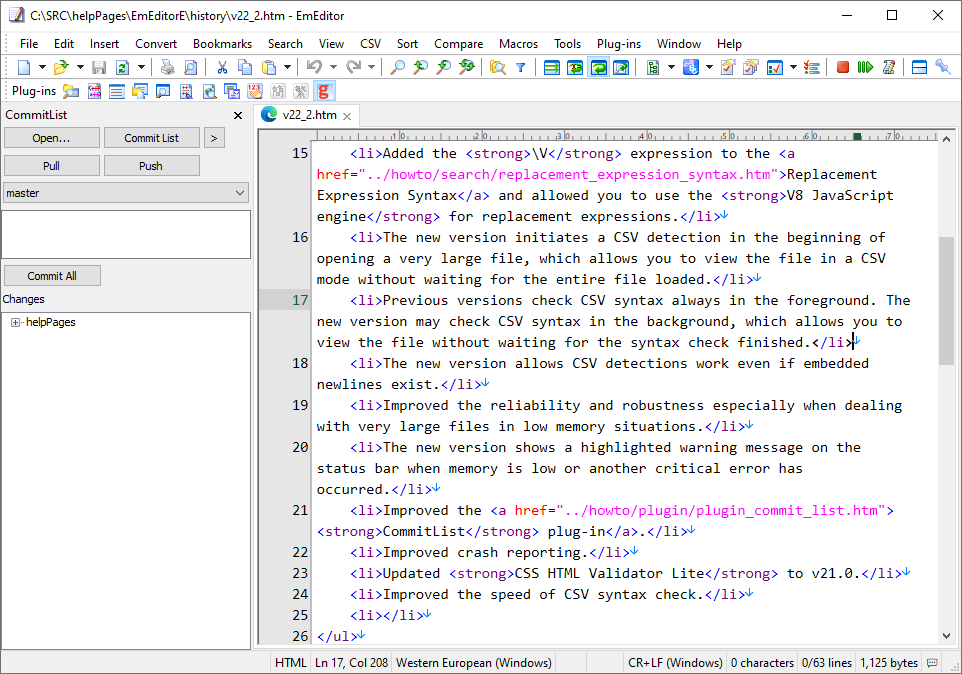Close the v22_2.htm tab
Screen dimensions: 962x674
(347, 116)
